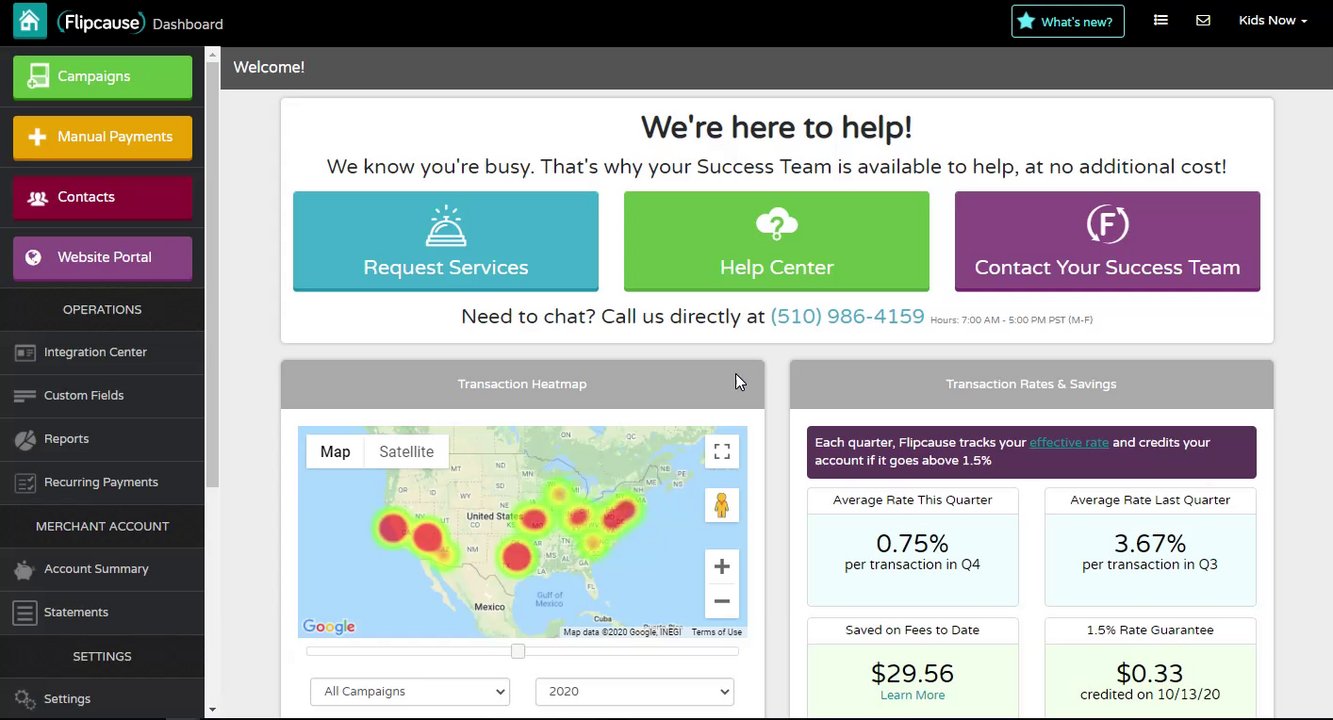
Task: Open the Kids Now account dropdown
Action: click(x=1272, y=20)
